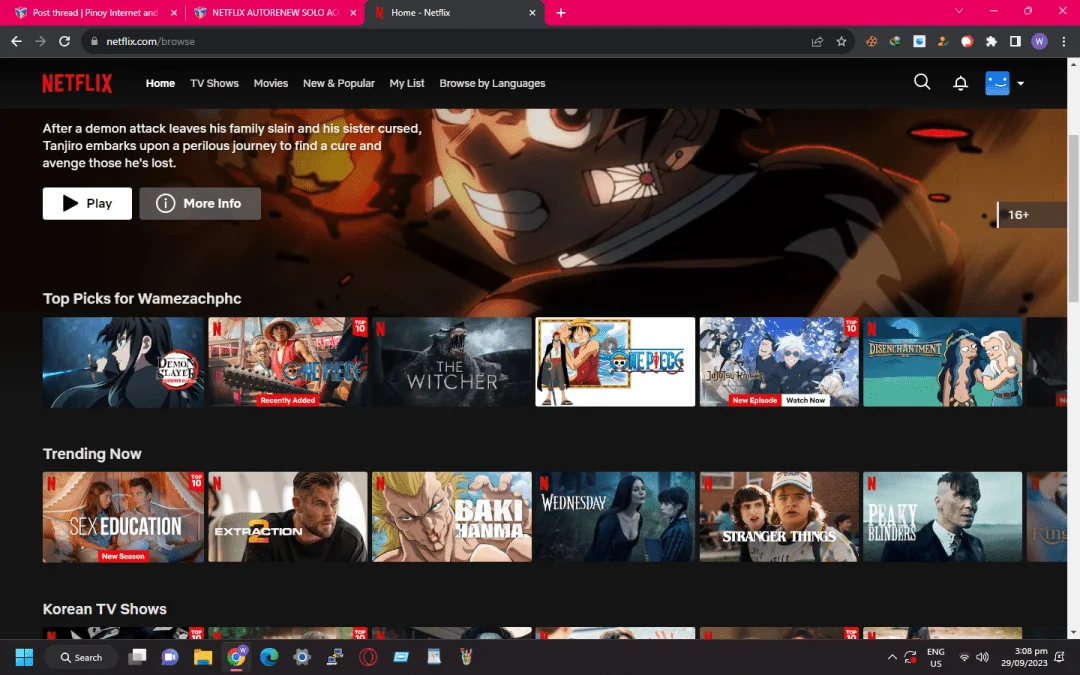
Task: Click the blue profile avatar
Action: [x=997, y=83]
